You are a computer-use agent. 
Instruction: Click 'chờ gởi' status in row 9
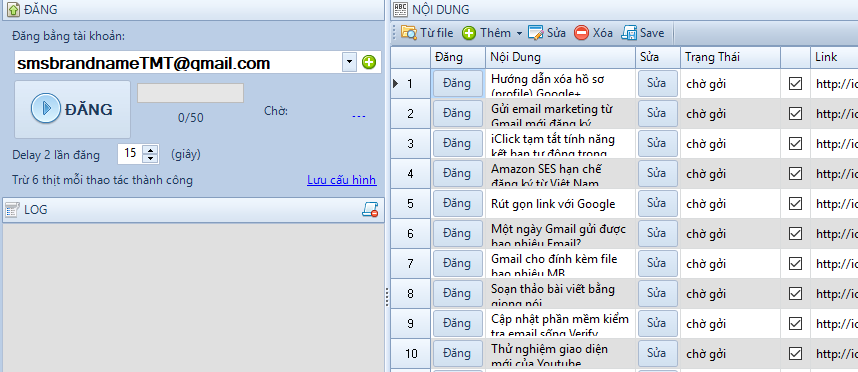[731, 323]
